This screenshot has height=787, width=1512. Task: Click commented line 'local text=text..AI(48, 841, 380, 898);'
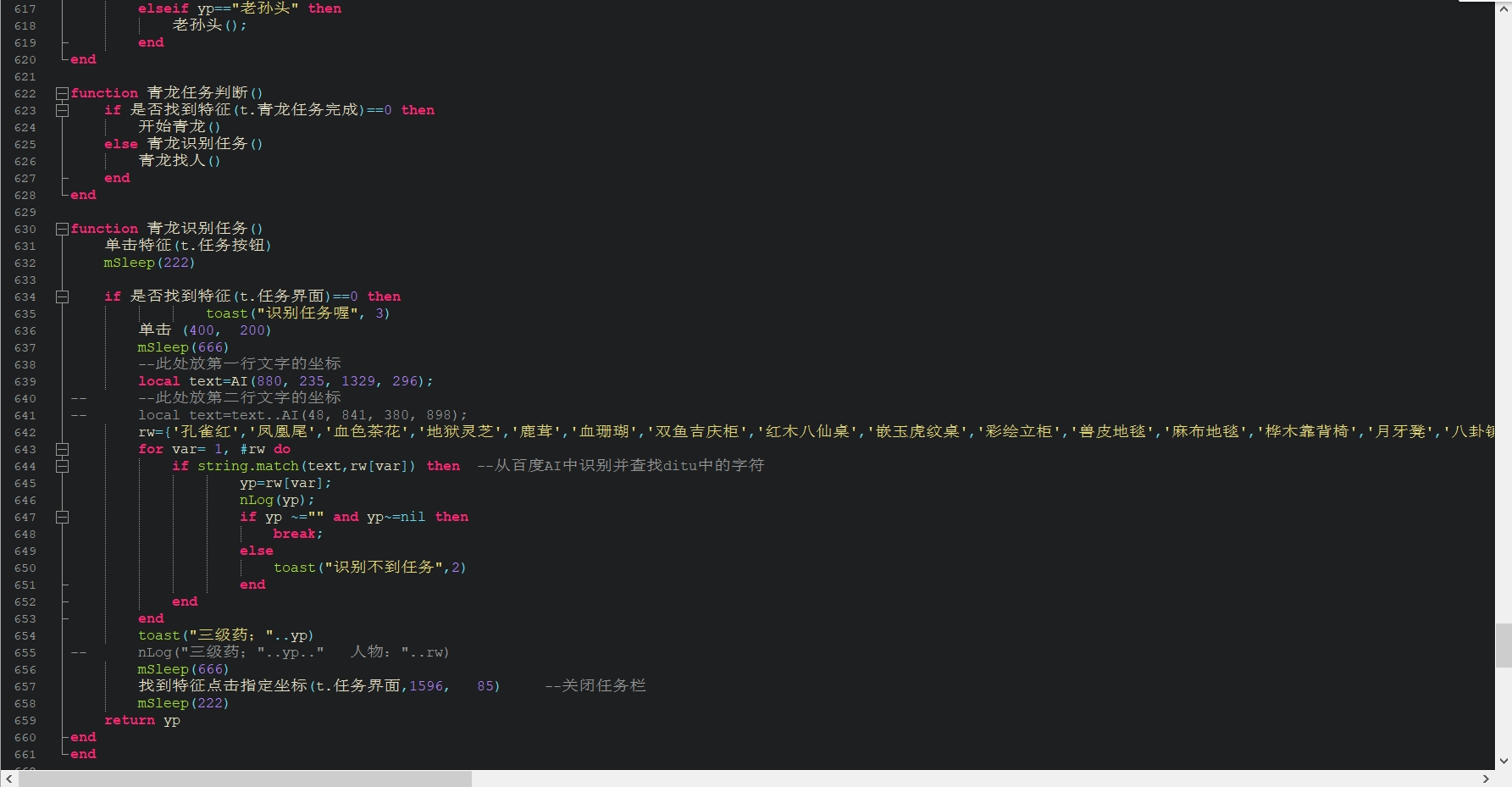[302, 415]
